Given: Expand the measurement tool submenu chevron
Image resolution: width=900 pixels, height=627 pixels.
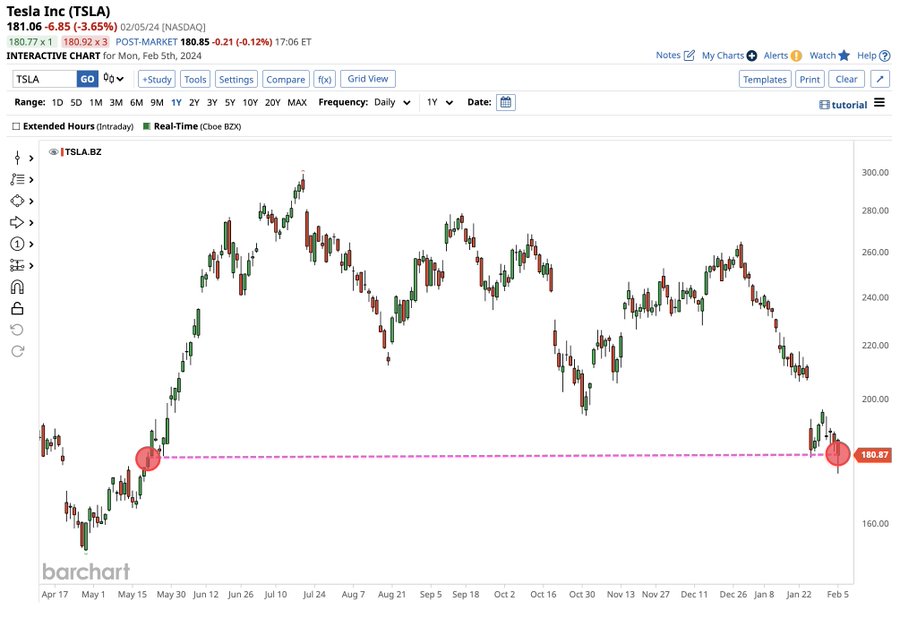Looking at the screenshot, I should tap(31, 266).
